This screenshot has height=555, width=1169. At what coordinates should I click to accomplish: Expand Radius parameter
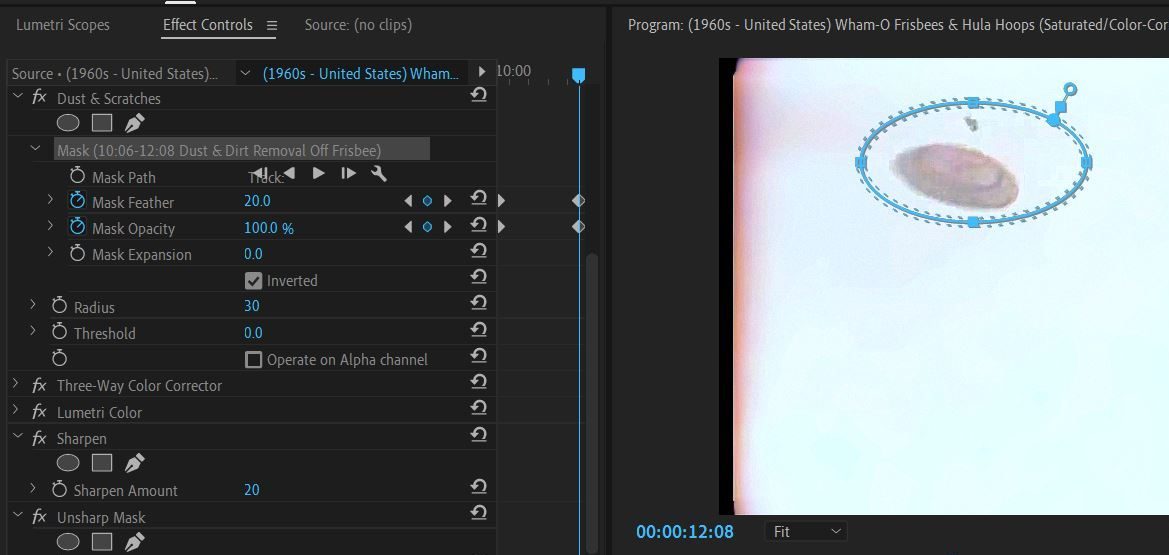tap(33, 304)
